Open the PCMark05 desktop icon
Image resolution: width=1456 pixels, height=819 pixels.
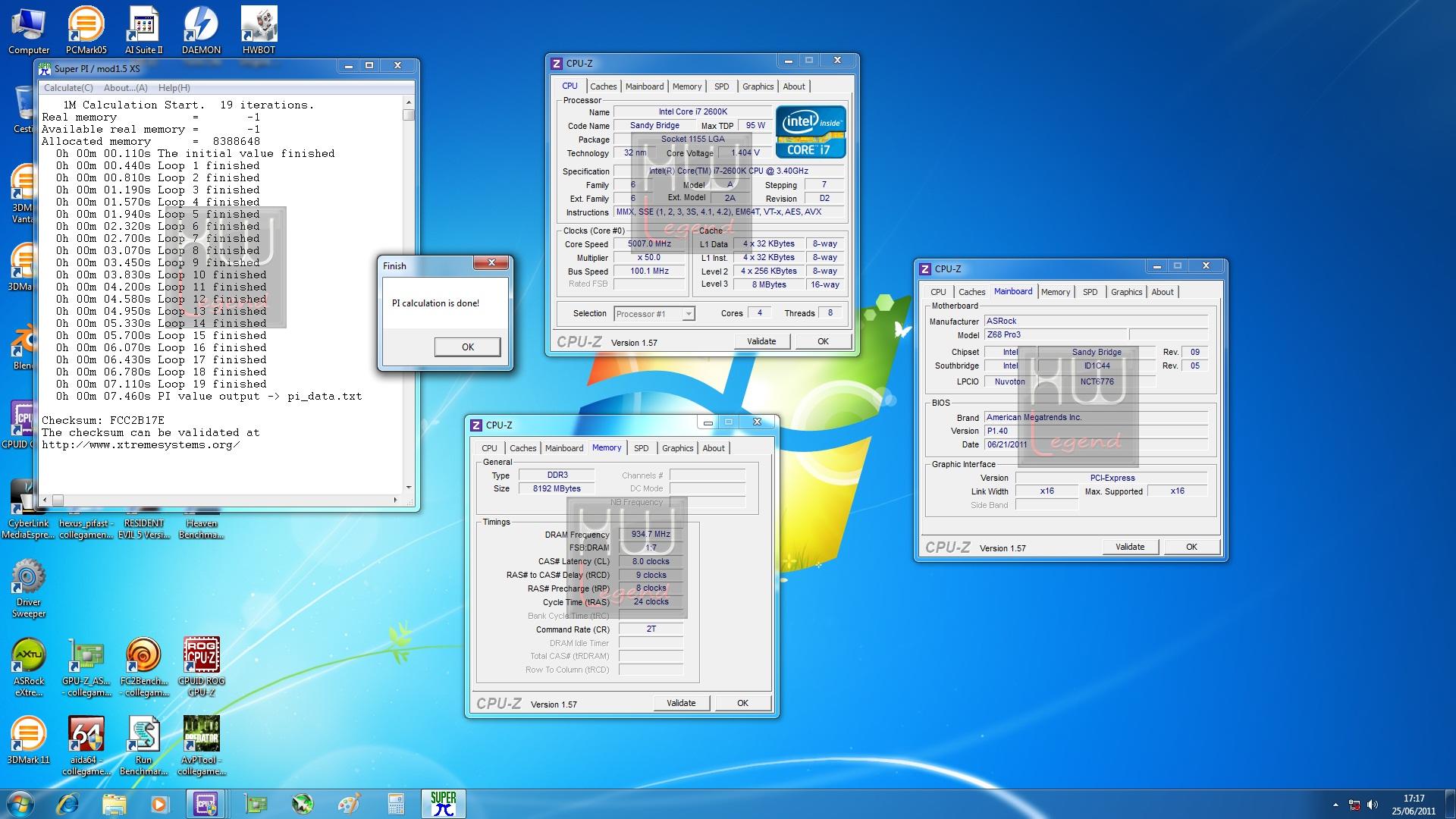click(86, 30)
